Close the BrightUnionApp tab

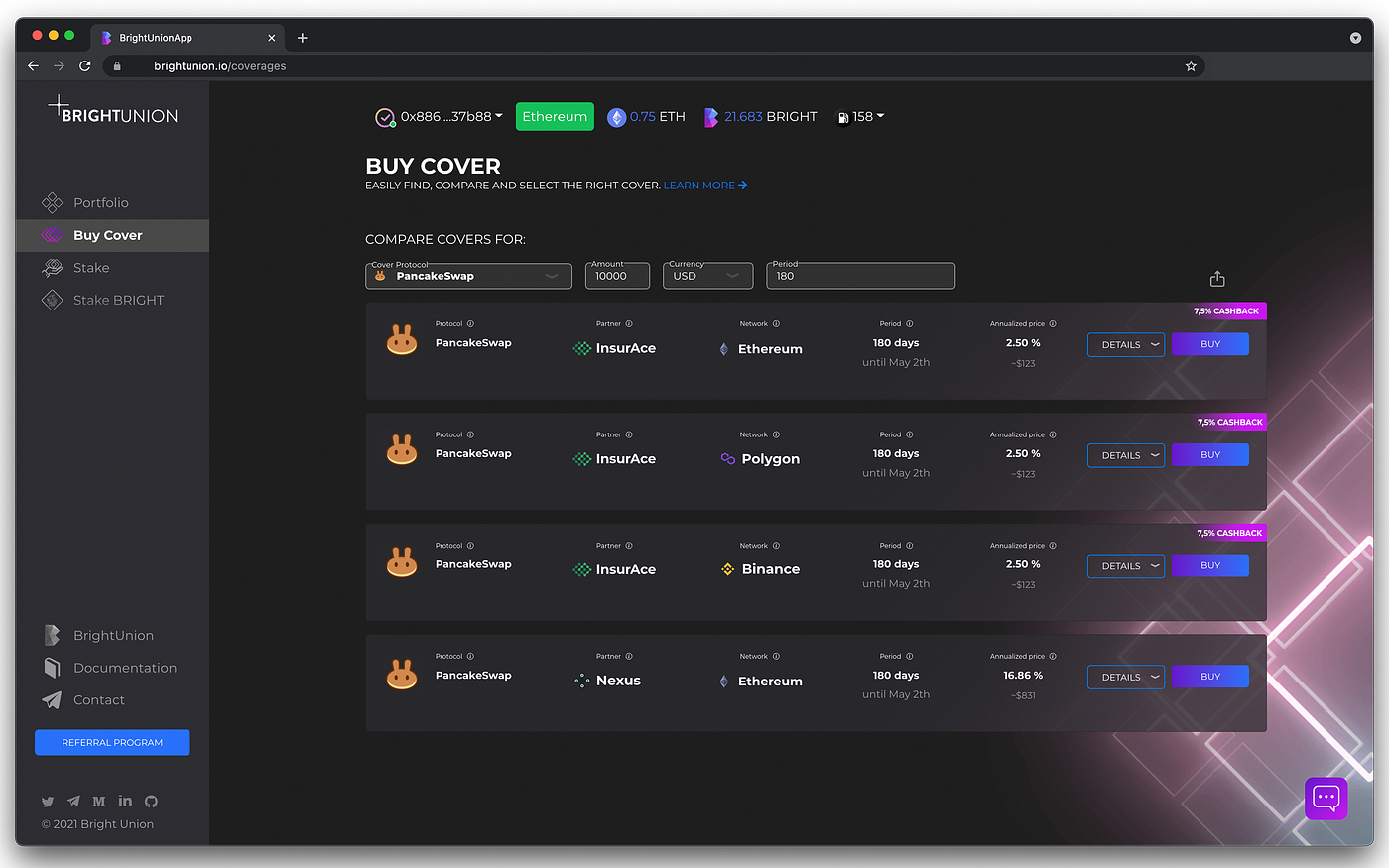(272, 38)
